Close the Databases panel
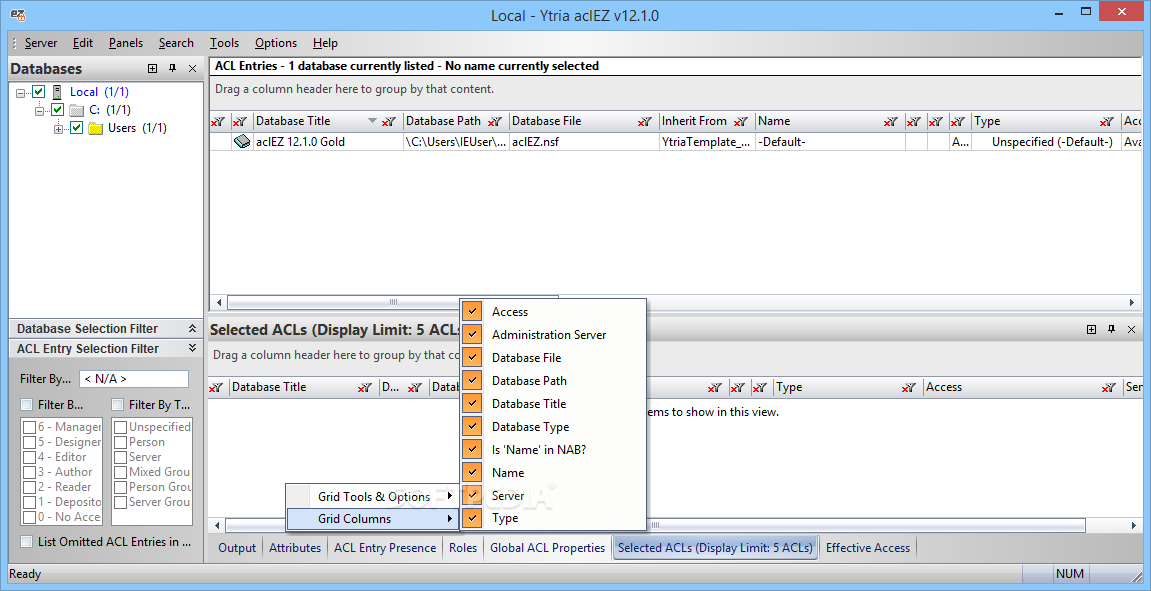 point(192,68)
